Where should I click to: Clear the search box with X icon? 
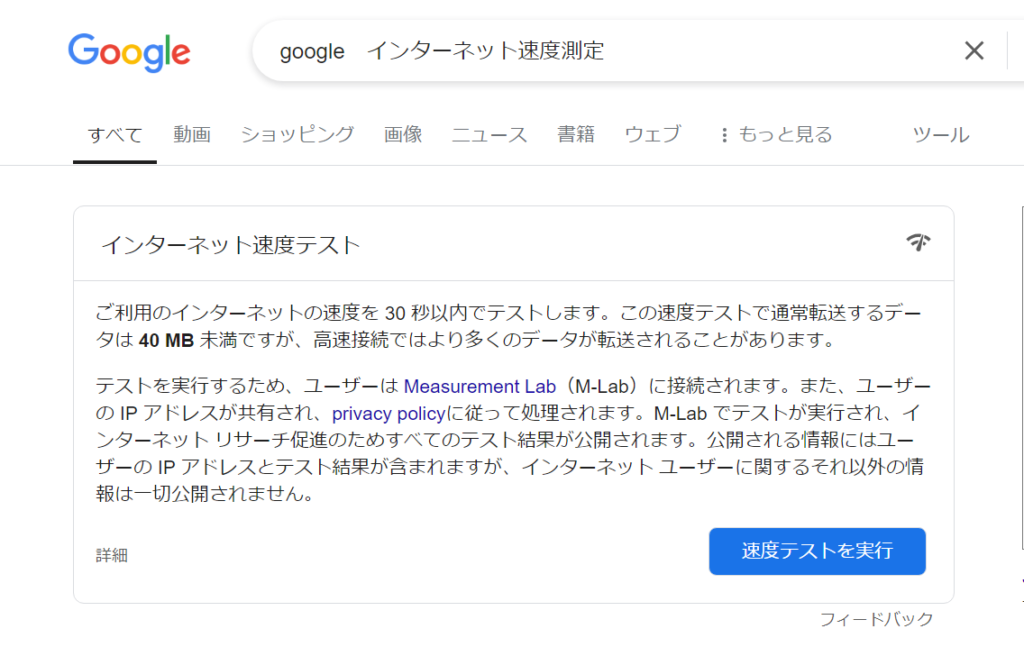click(x=973, y=51)
